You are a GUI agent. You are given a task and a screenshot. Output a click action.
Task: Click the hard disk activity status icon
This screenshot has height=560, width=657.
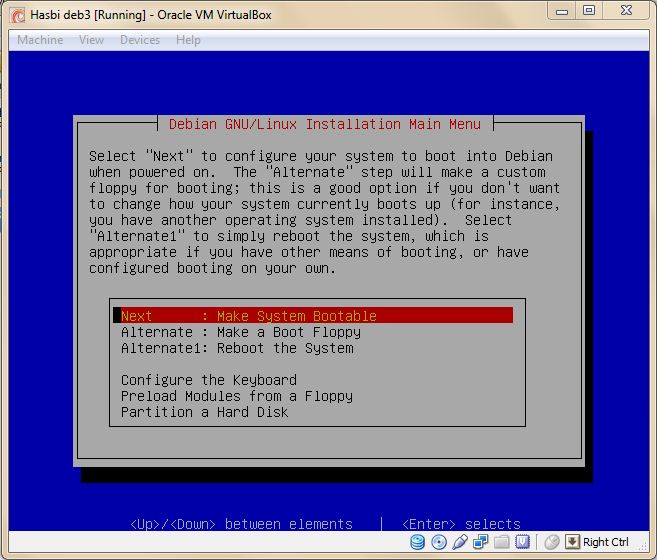coord(417,542)
